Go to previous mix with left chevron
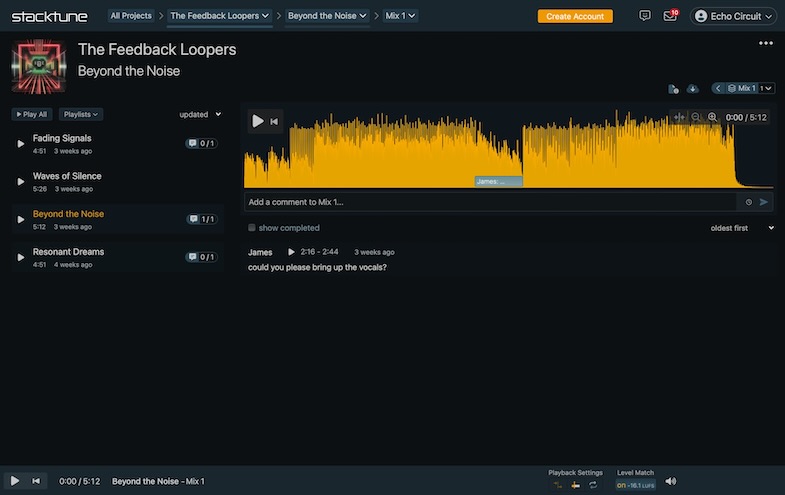The width and height of the screenshot is (785, 495). [718, 89]
